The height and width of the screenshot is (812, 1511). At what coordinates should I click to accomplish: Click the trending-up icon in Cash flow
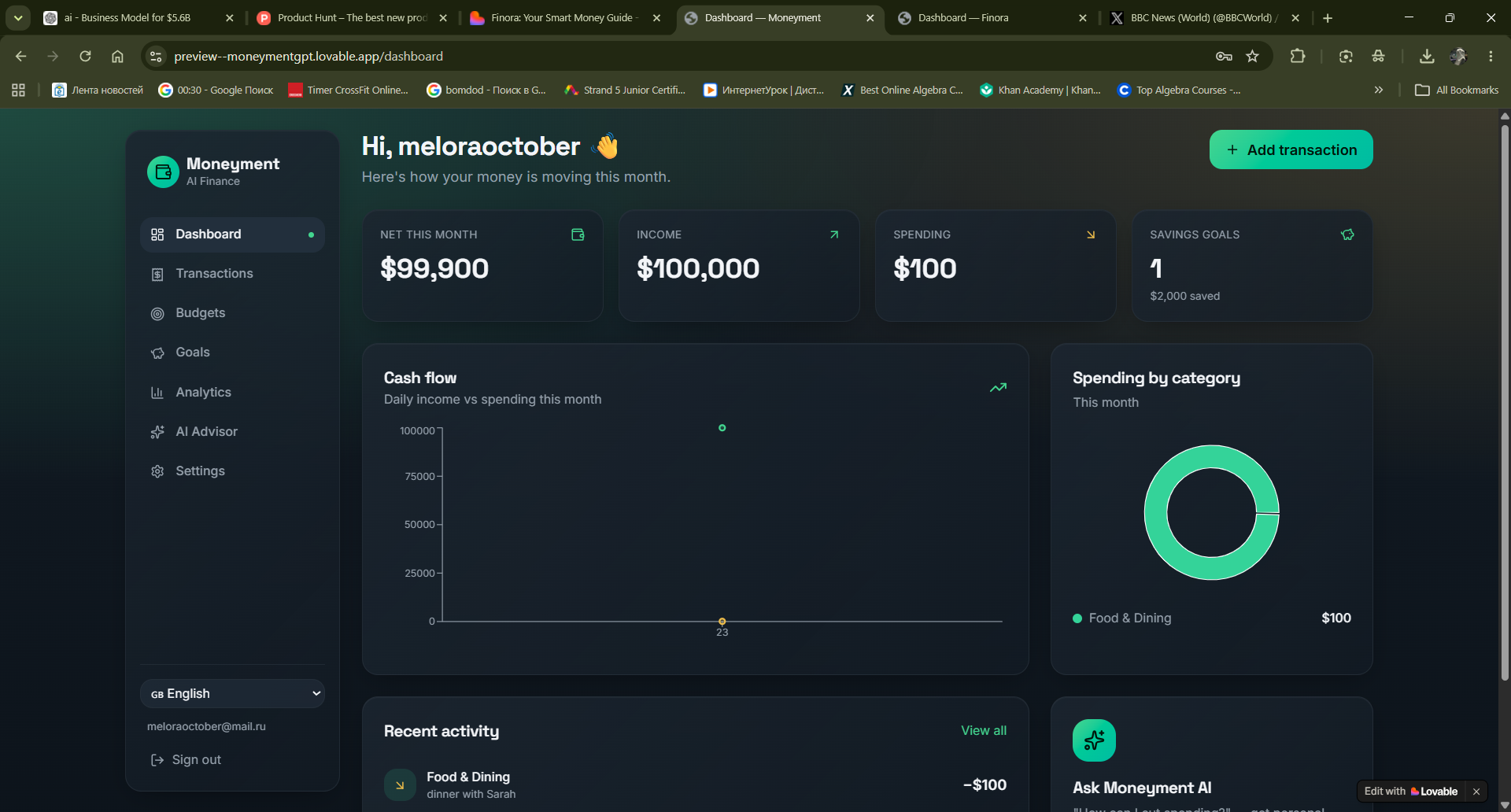coord(998,387)
